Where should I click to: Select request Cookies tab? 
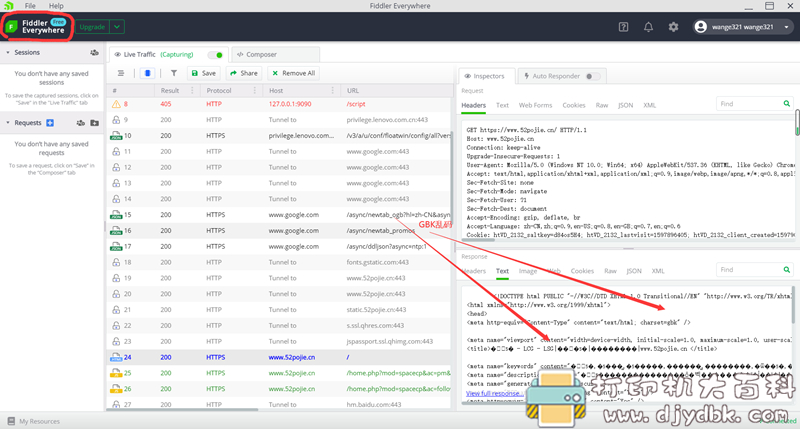[573, 105]
